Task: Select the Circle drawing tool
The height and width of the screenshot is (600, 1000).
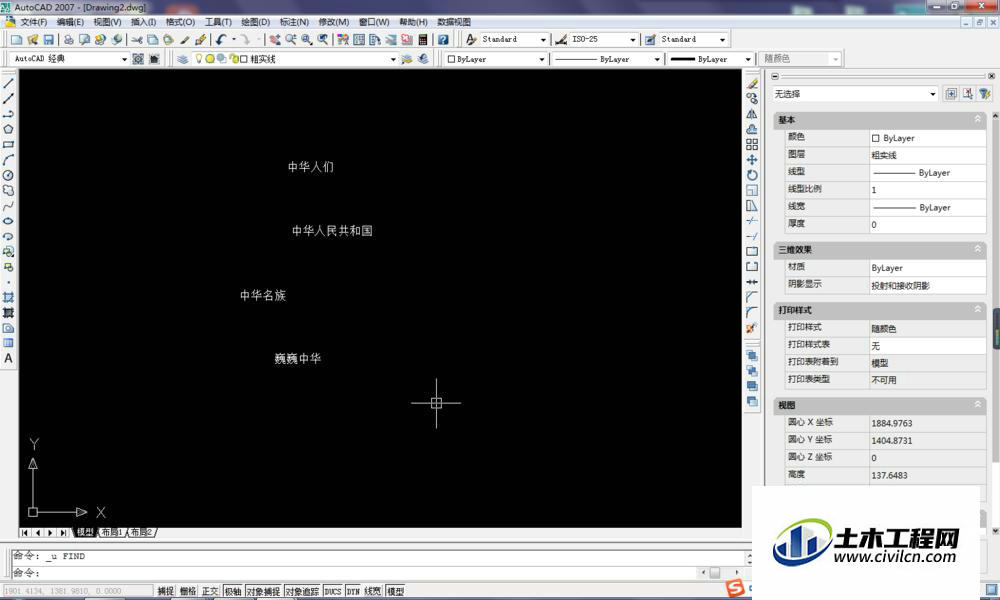Action: tap(8, 175)
